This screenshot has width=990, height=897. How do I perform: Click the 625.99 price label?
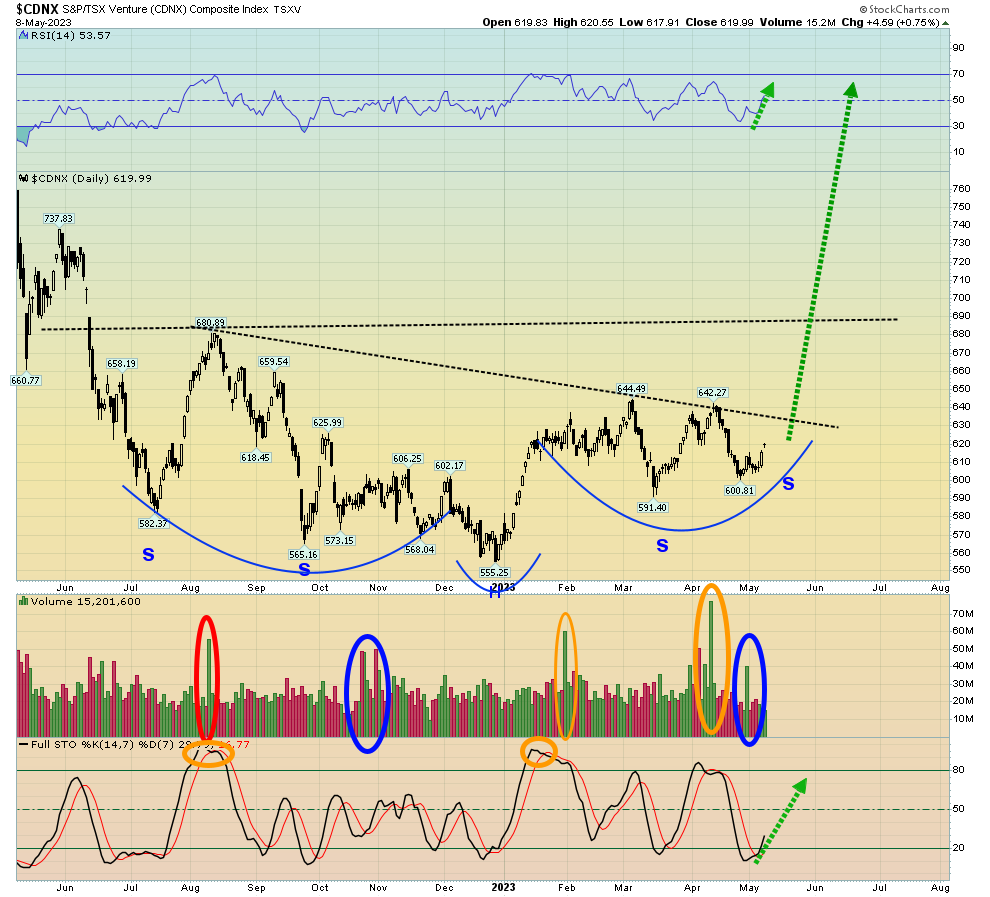(x=327, y=423)
